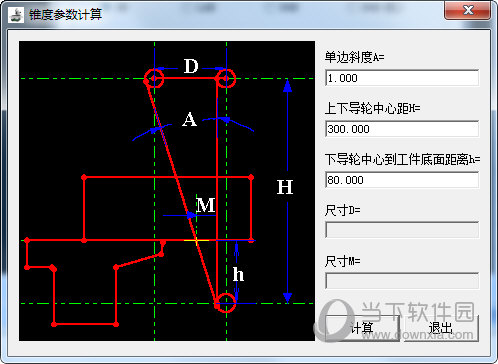Click the 下导轮中心到工件底面距离h= label
498x364 pixels.
click(x=403, y=159)
